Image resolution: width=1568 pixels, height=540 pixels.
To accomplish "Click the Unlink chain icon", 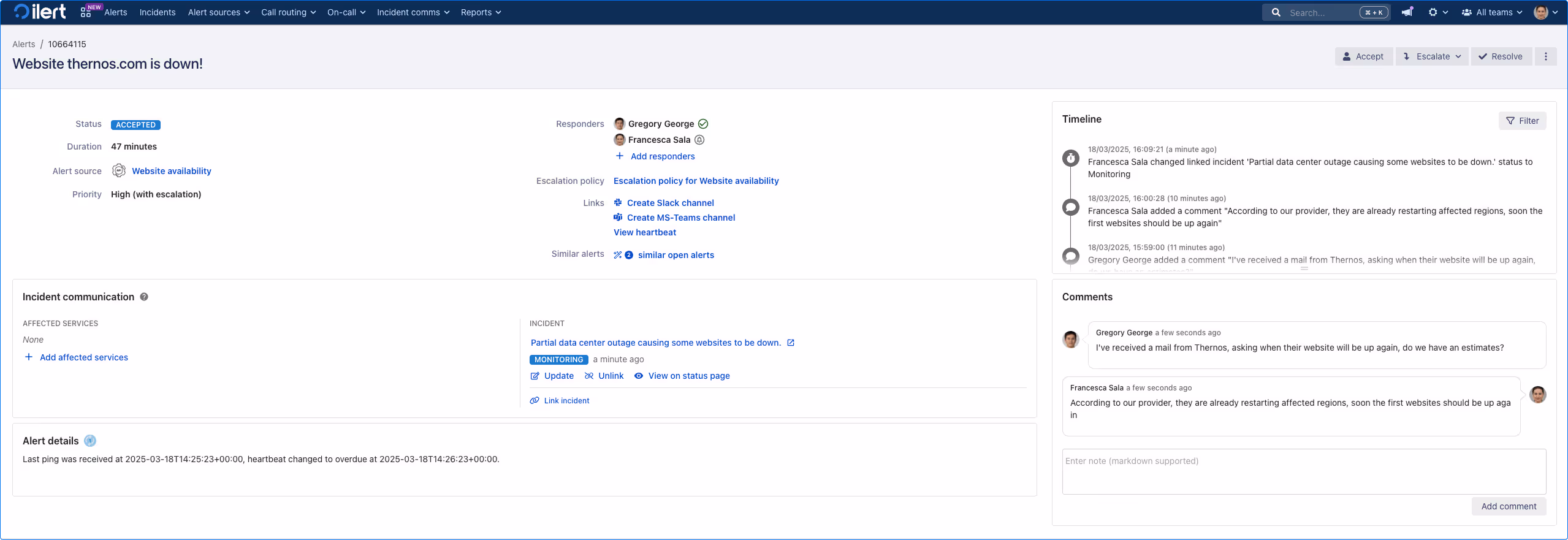I will point(589,376).
